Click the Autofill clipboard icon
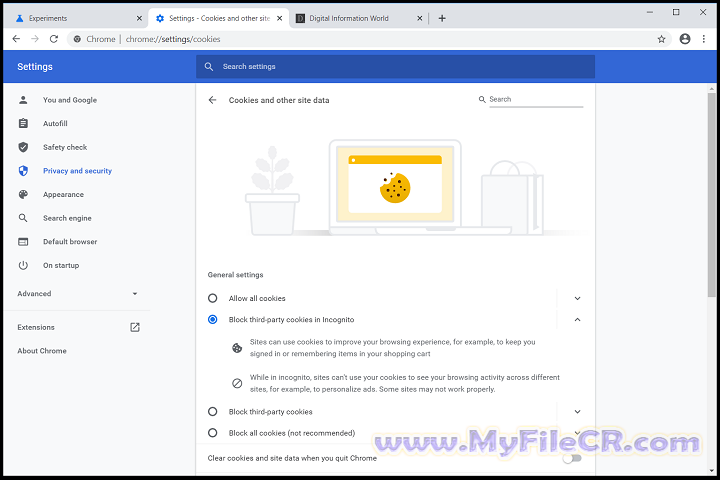The width and height of the screenshot is (720, 480). (x=23, y=123)
